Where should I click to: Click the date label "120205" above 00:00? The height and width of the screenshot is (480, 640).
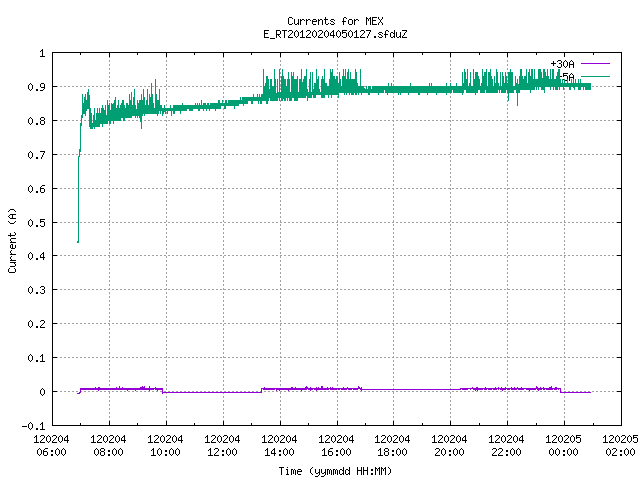click(563, 439)
